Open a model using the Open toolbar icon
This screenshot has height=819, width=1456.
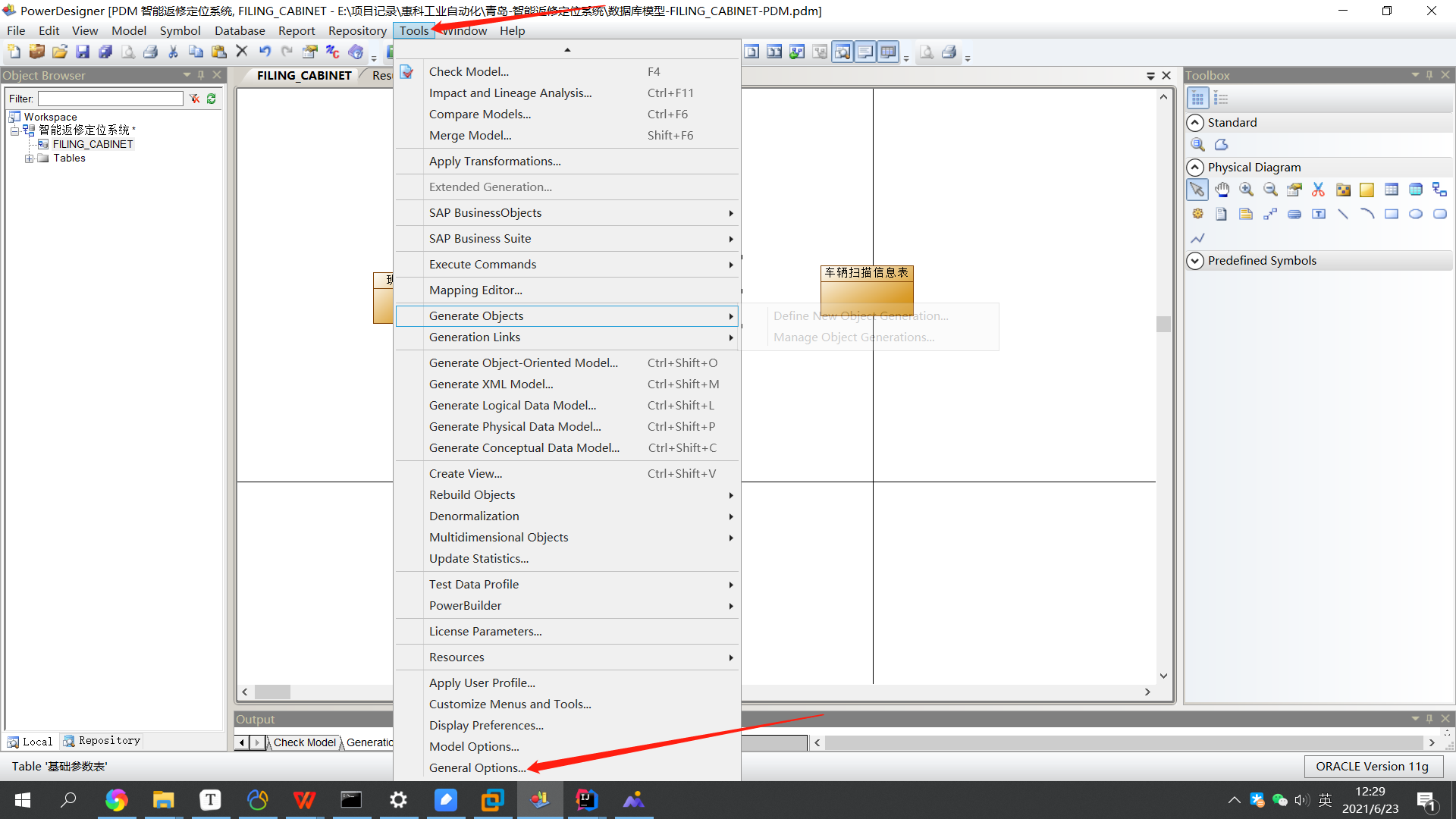click(x=59, y=51)
